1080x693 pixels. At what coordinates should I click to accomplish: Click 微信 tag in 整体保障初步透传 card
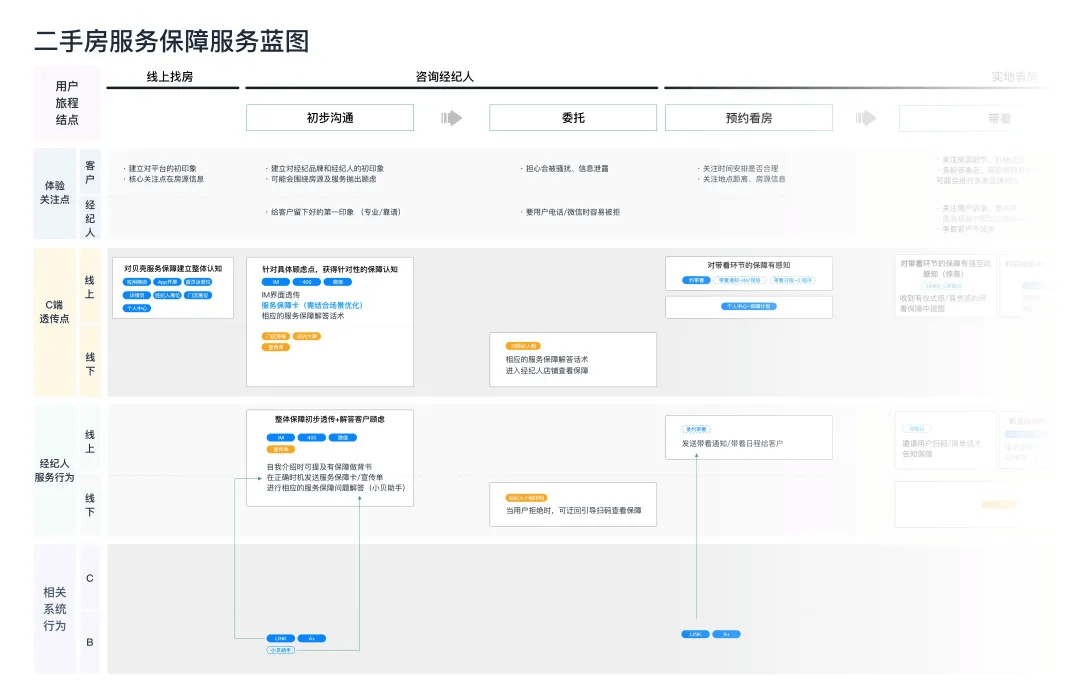click(342, 437)
